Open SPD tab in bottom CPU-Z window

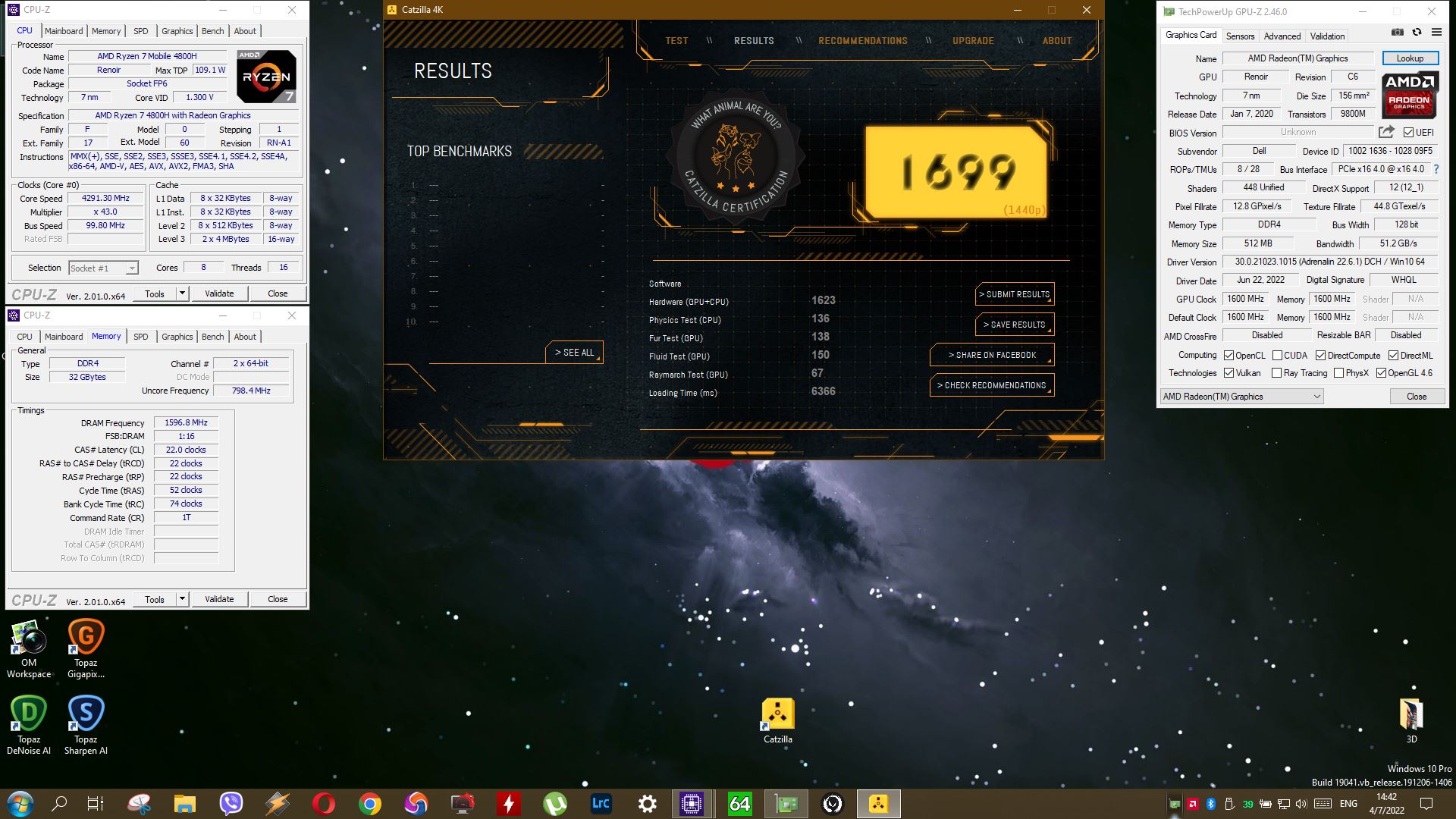[x=141, y=337]
